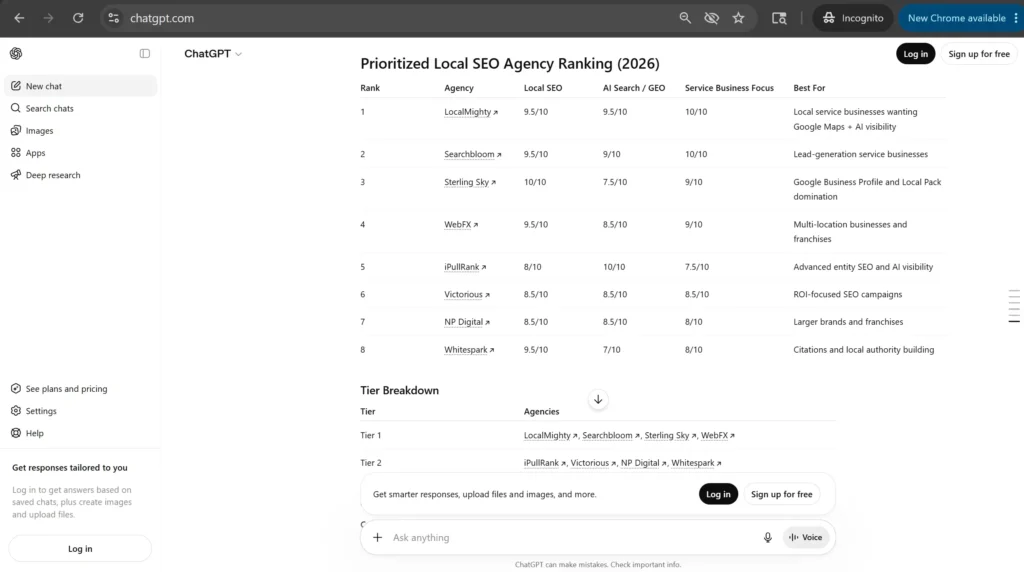Start a New chat
1024x572 pixels.
click(81, 86)
